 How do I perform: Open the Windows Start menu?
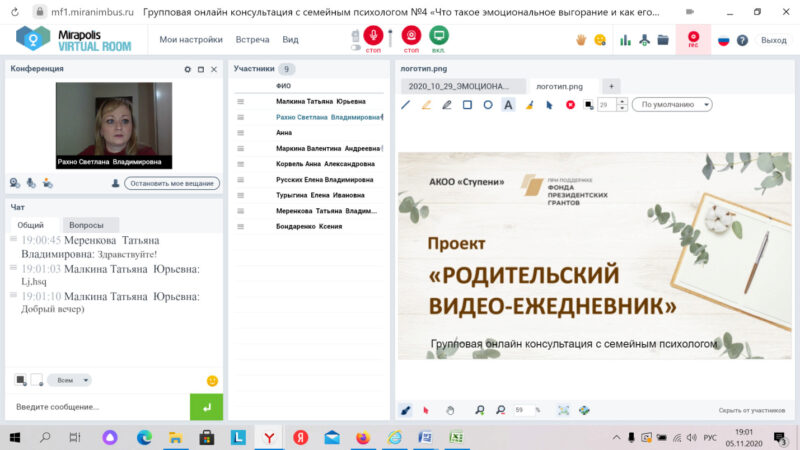[x=15, y=437]
